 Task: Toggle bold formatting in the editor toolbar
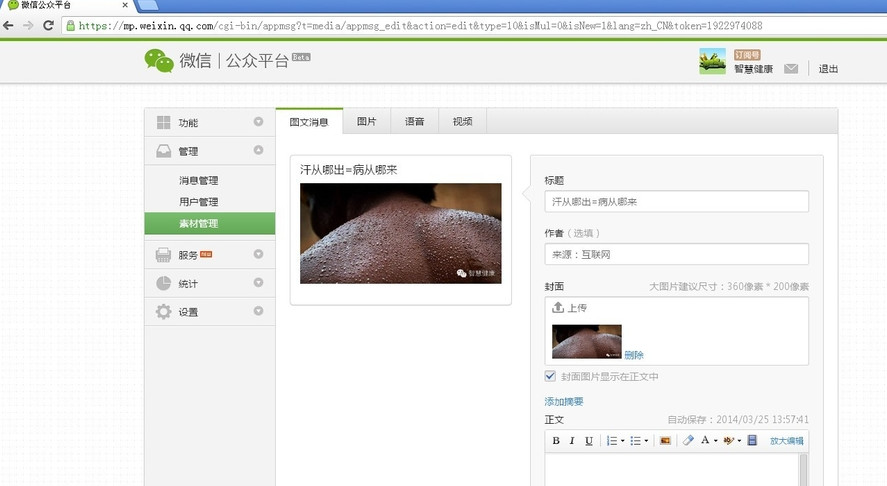click(556, 440)
